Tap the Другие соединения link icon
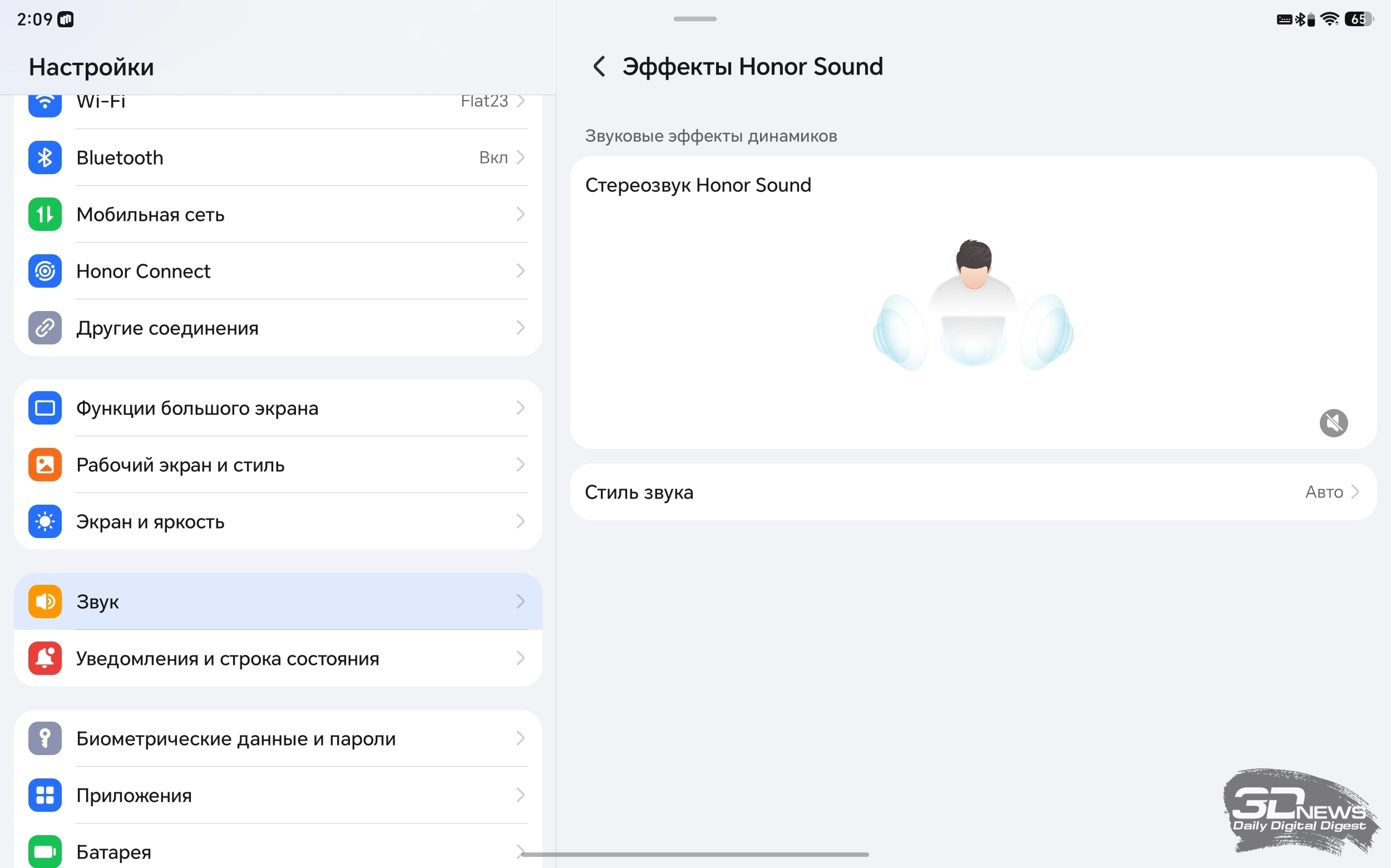Image resolution: width=1391 pixels, height=868 pixels. coord(45,328)
